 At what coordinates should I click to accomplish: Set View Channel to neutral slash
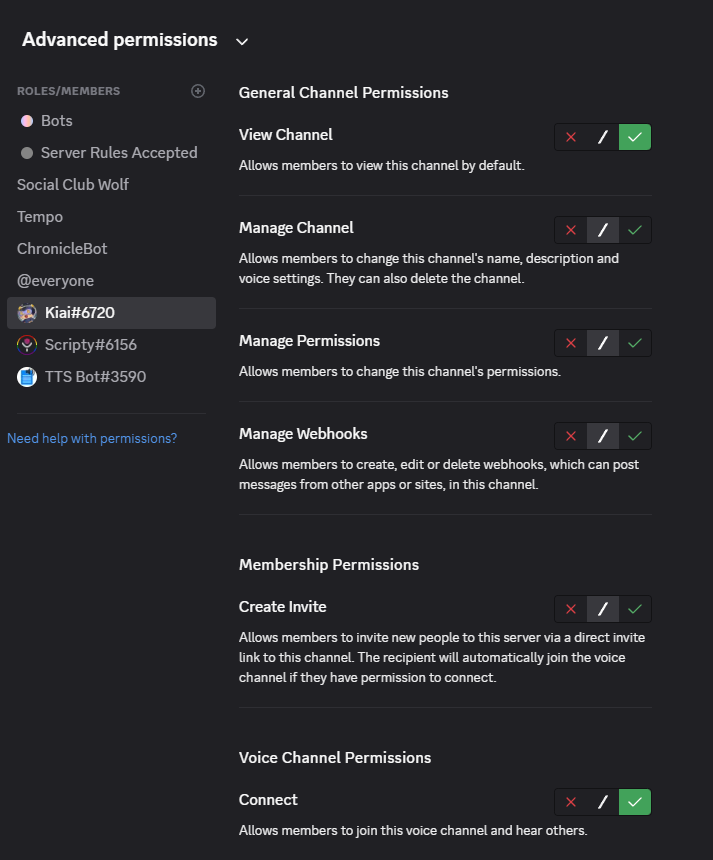(x=603, y=137)
